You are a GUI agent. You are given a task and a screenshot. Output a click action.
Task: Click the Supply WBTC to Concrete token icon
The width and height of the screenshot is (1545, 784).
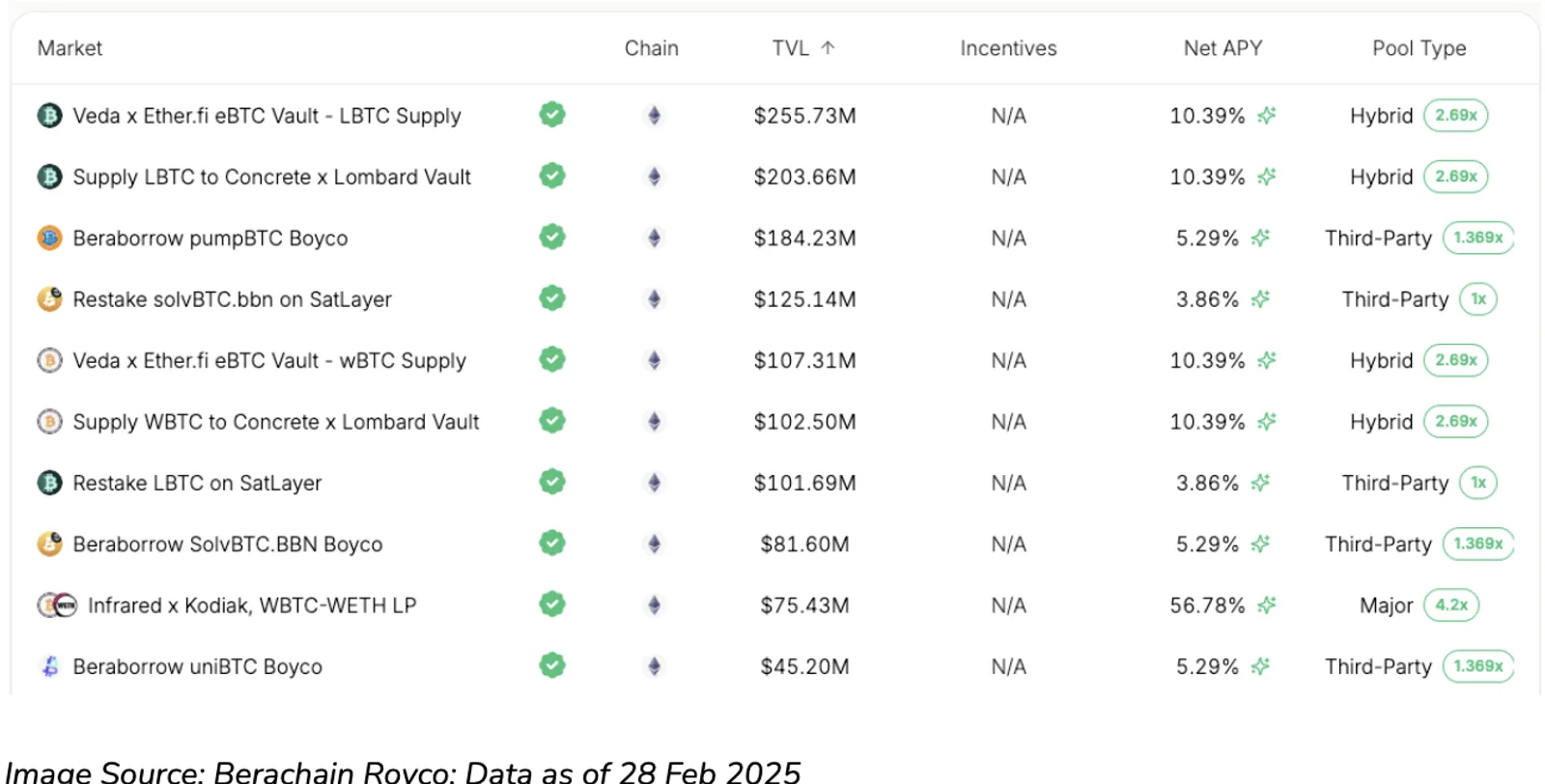click(x=49, y=422)
